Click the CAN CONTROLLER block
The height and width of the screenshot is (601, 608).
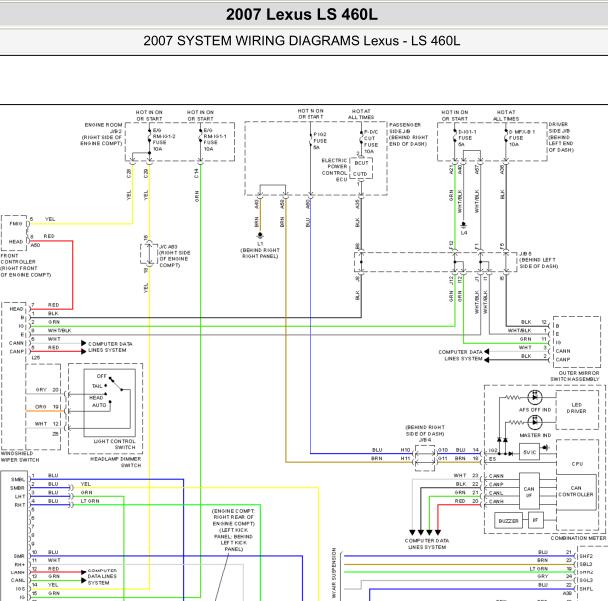[576, 492]
